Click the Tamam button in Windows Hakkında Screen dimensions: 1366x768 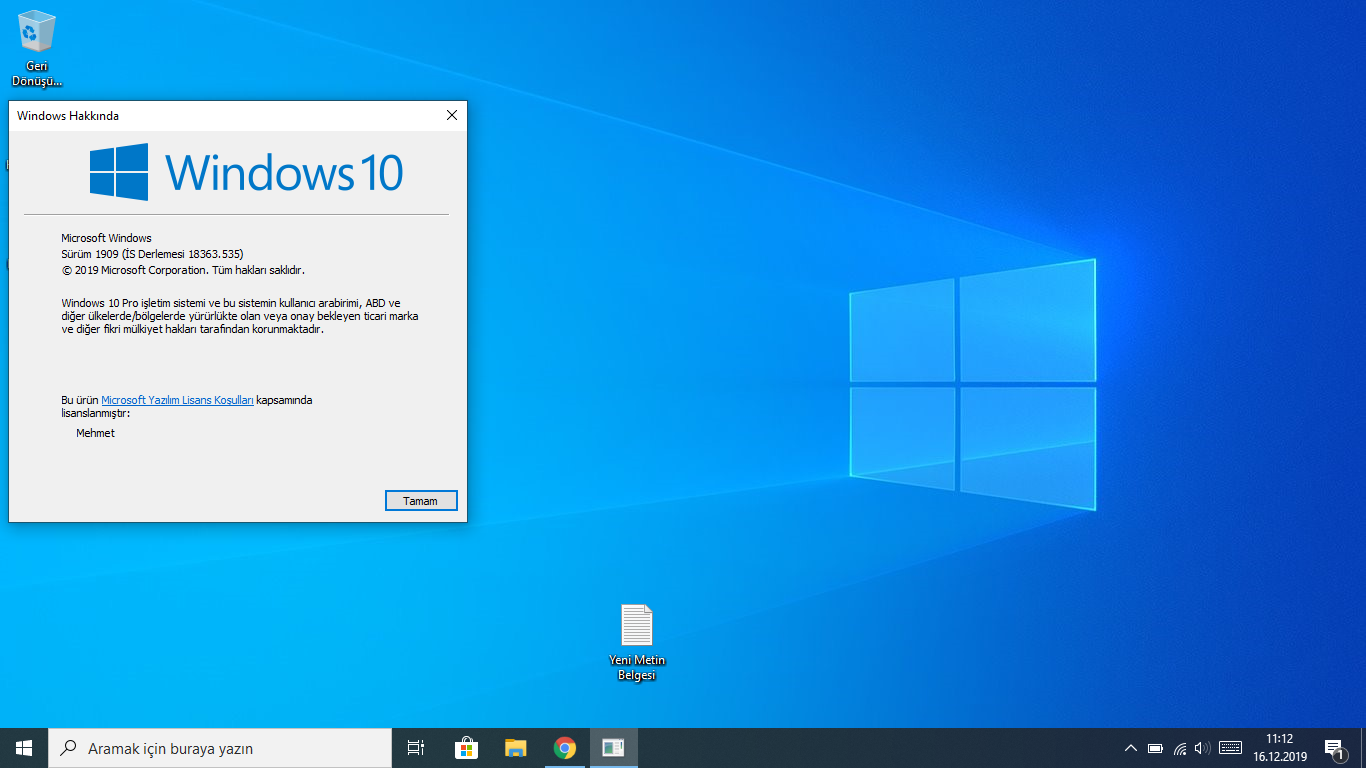click(x=421, y=501)
